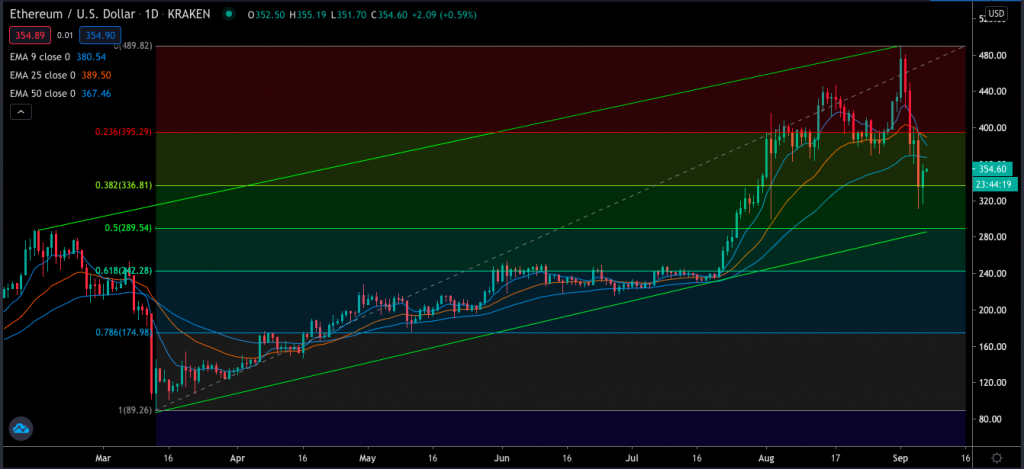Viewport: 1024px width, 469px height.
Task: Click the green market status dot
Action: (231, 14)
